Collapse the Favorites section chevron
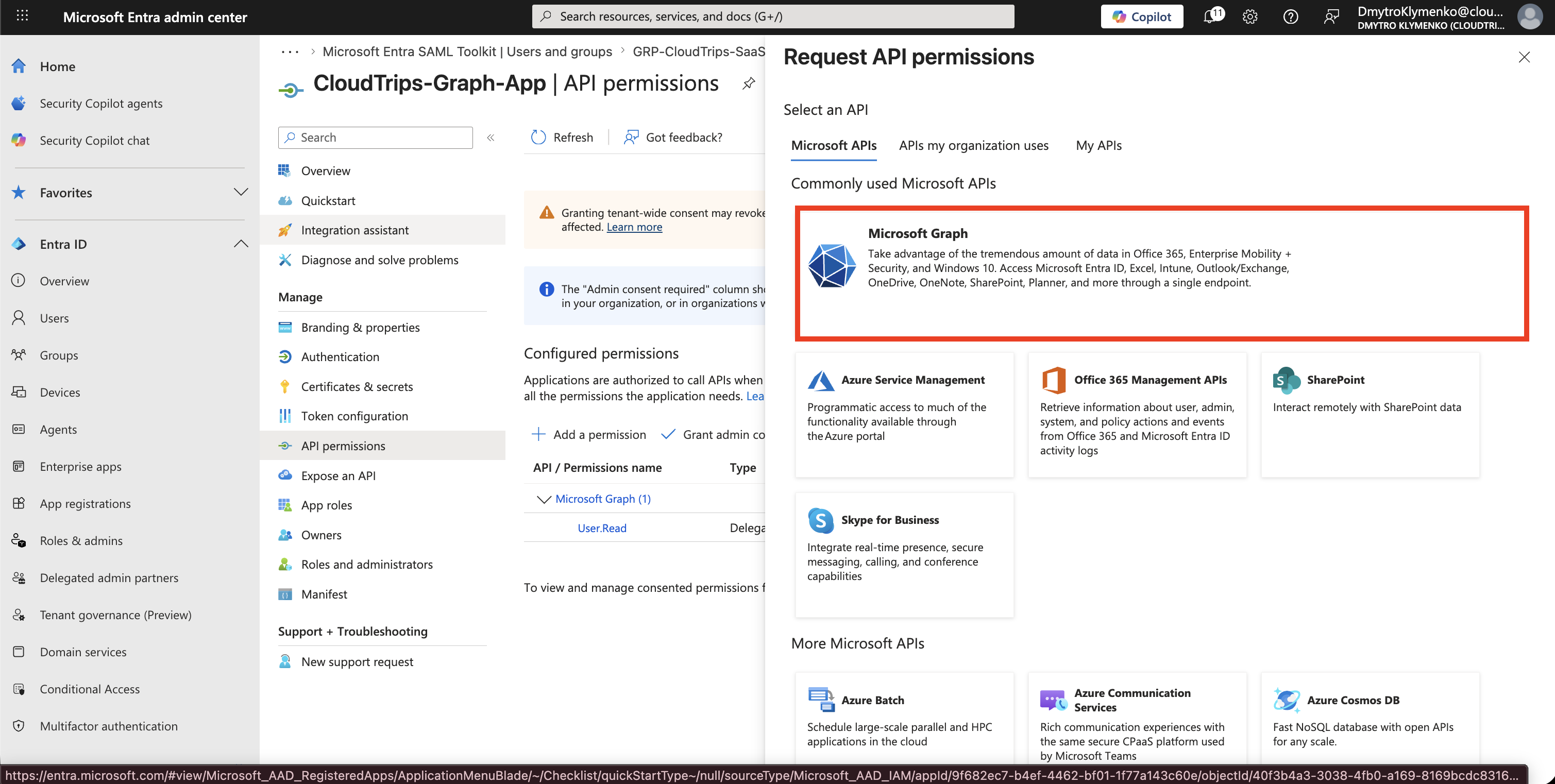Screen dimensions: 1555x784 [241, 192]
